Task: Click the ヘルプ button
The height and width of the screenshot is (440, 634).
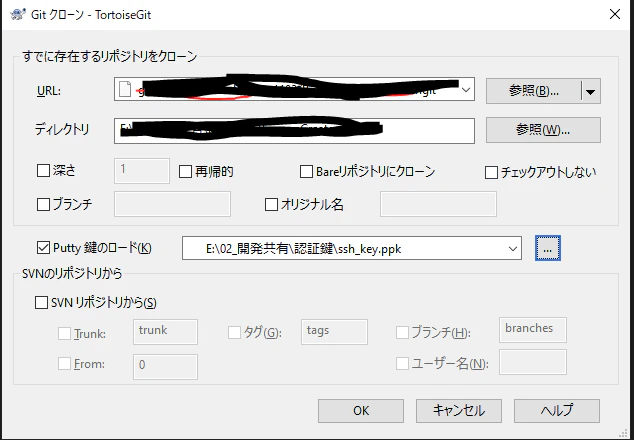Action: pos(557,411)
